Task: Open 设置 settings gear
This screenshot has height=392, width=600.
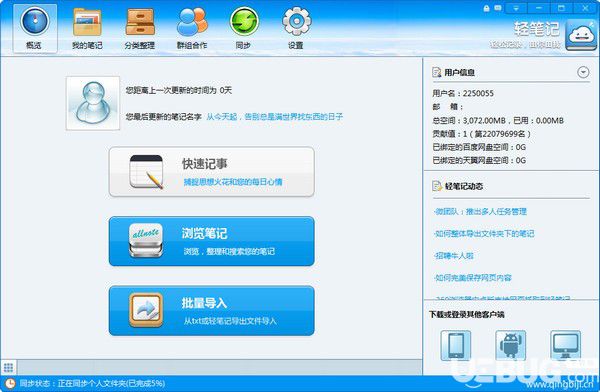Action: [296, 28]
